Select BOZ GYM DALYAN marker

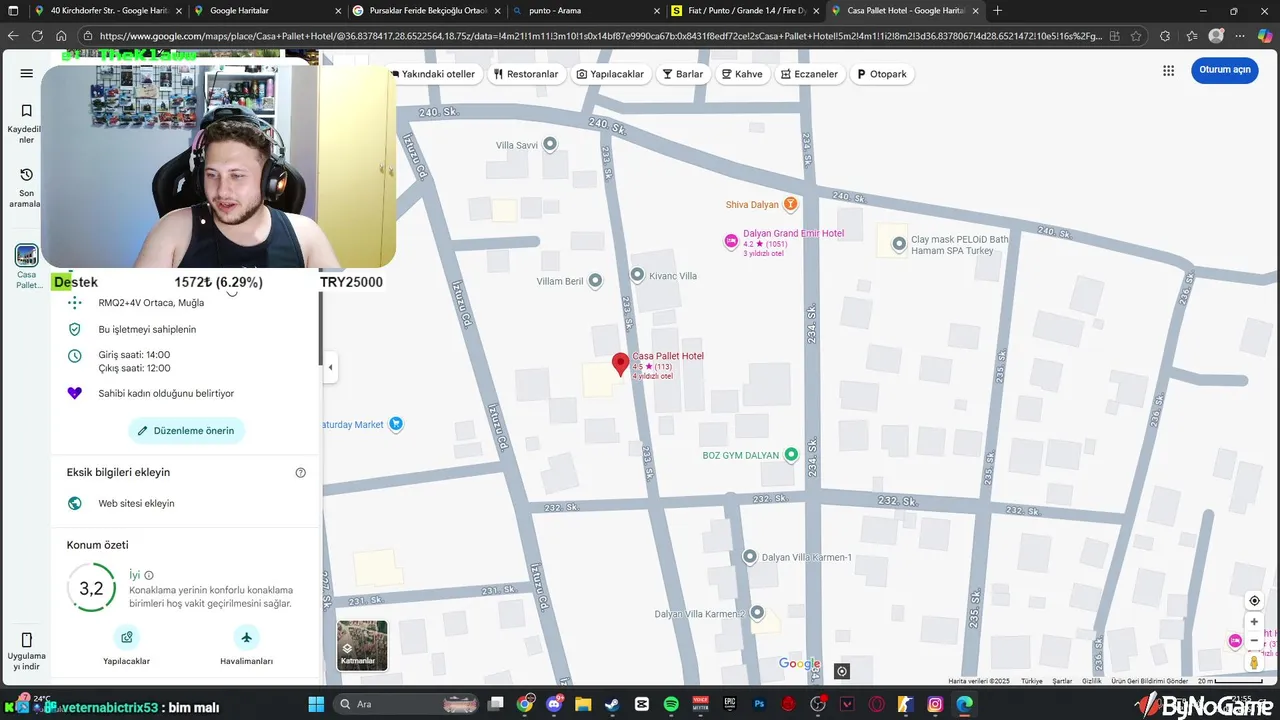point(791,454)
